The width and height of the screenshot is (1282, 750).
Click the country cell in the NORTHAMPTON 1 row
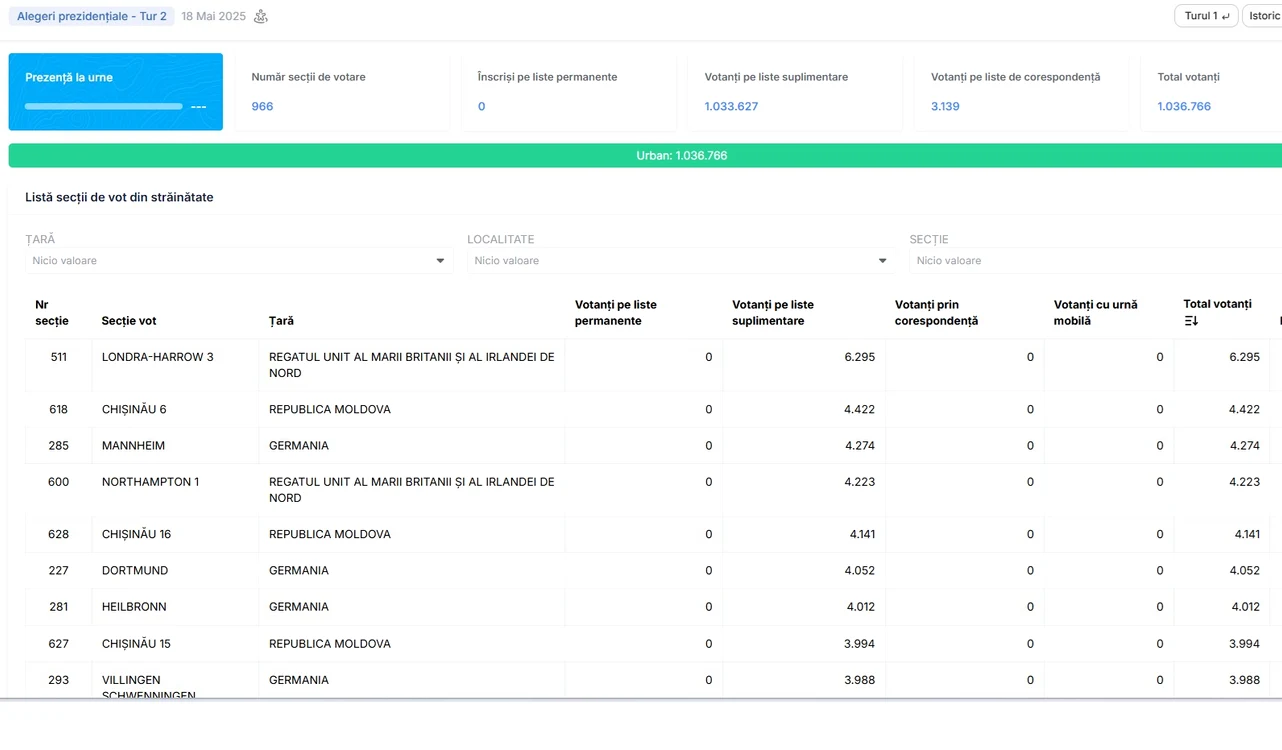click(x=411, y=490)
